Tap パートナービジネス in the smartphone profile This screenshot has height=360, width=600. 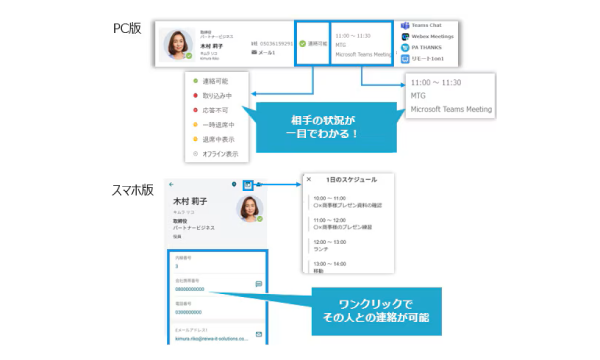pyautogui.click(x=194, y=228)
